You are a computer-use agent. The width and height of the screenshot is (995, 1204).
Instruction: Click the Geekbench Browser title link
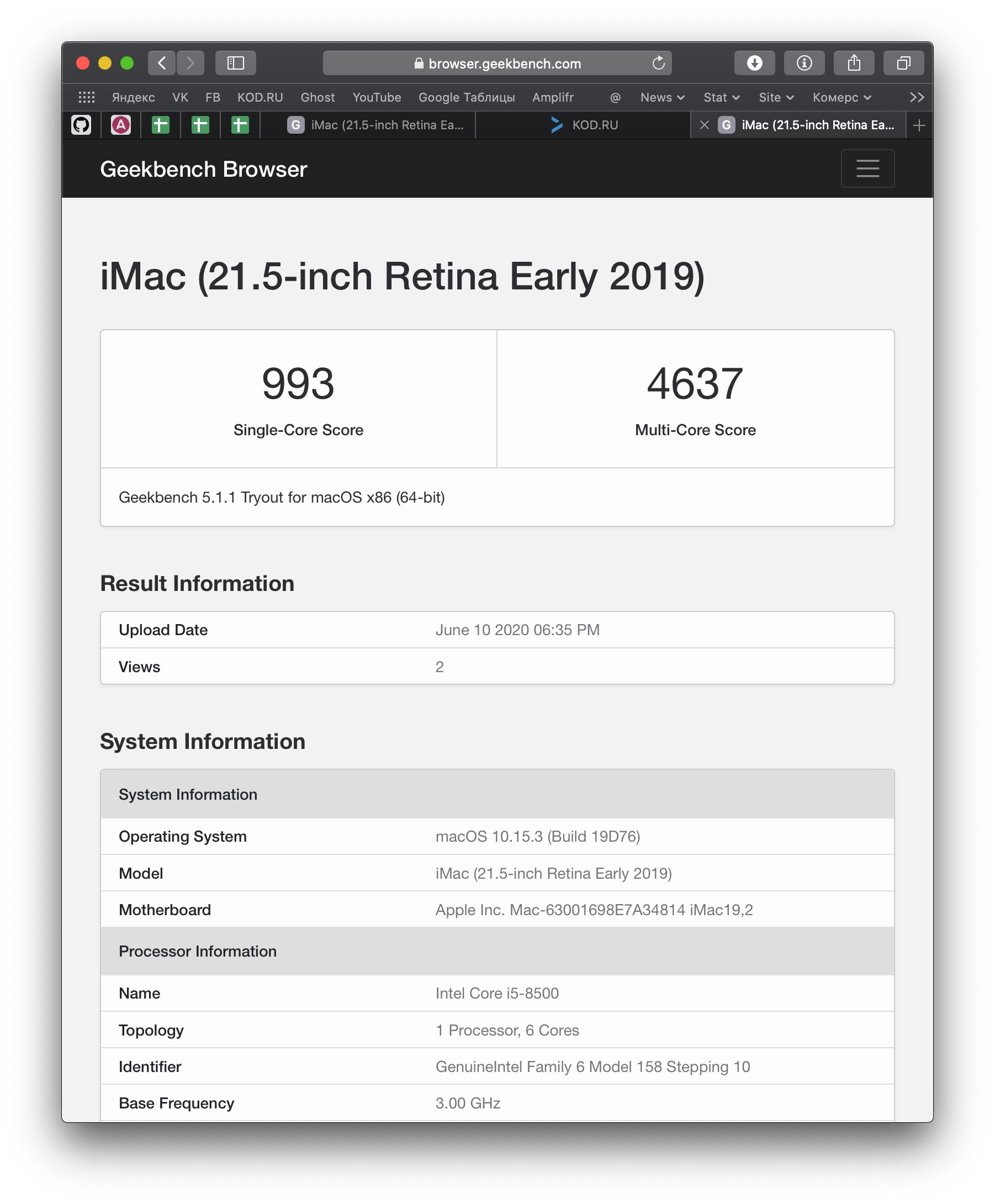(x=203, y=170)
